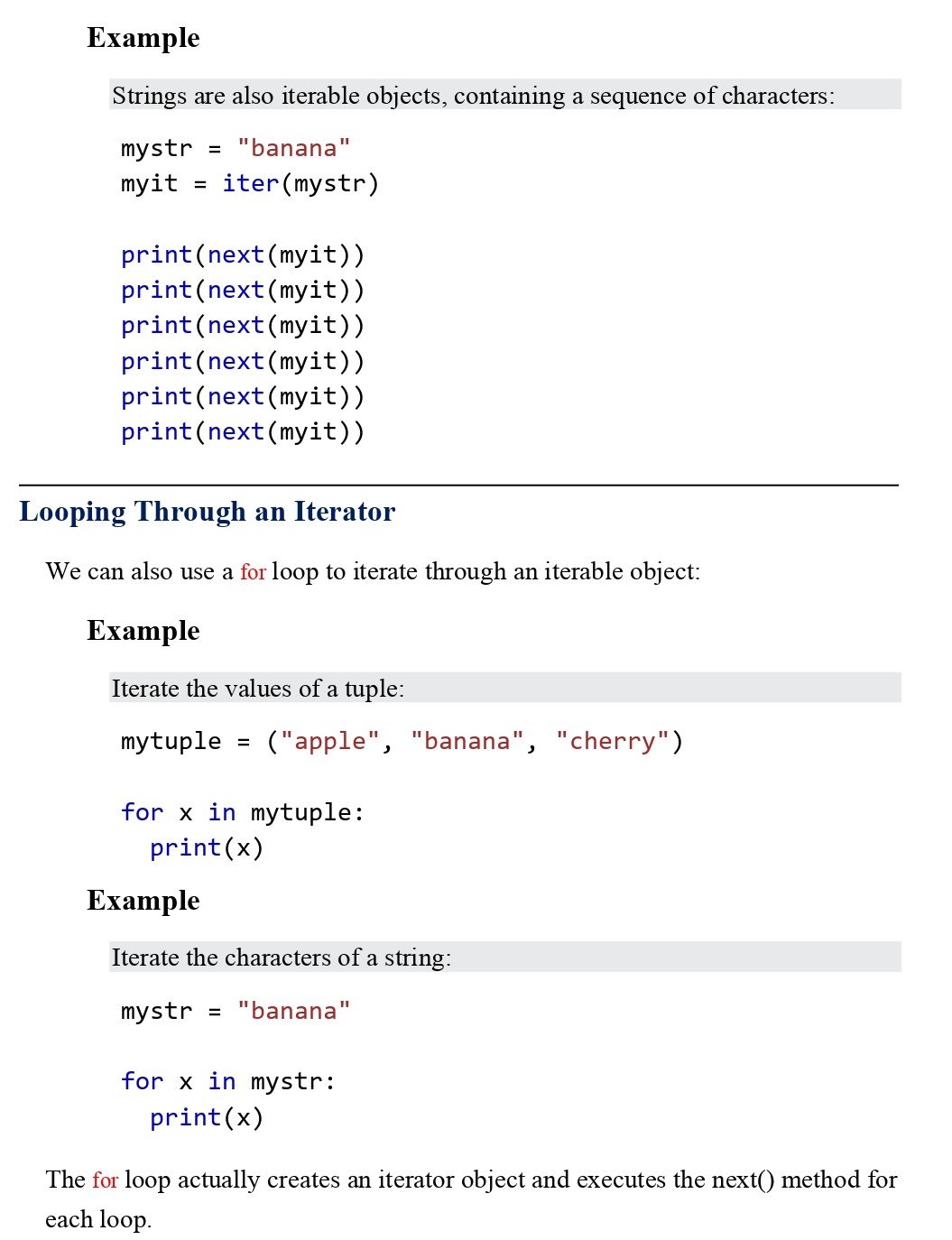Click the last print(next(myit)) code line

click(x=243, y=431)
